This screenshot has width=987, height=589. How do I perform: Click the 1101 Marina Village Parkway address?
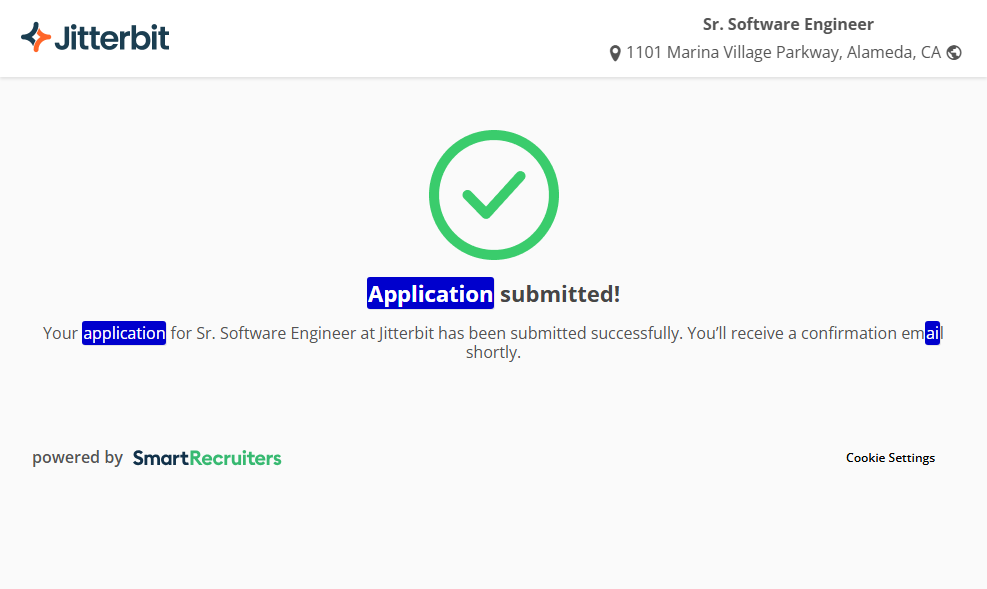coord(783,53)
